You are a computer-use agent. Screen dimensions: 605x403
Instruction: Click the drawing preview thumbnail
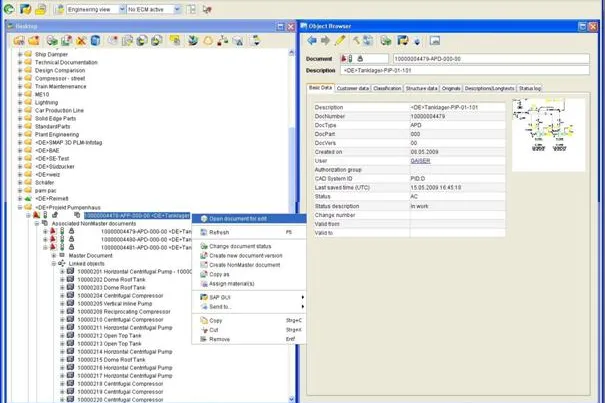pyautogui.click(x=548, y=134)
